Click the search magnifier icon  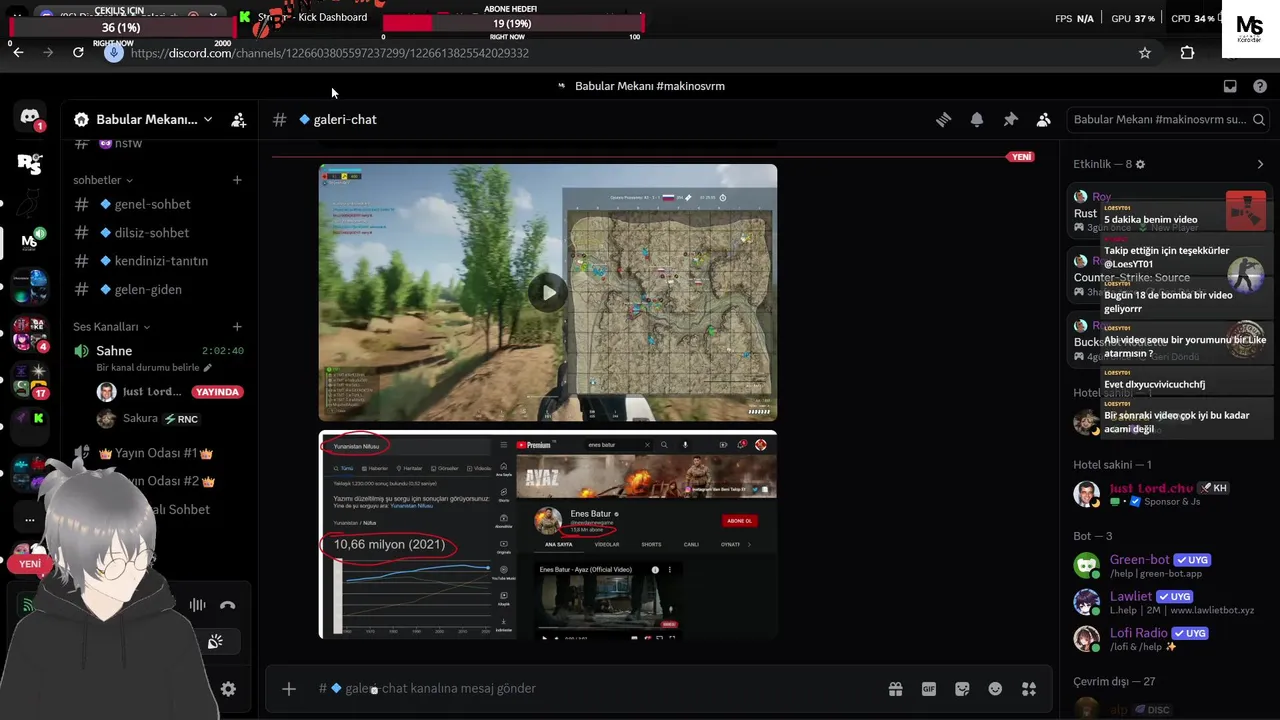click(x=1258, y=120)
